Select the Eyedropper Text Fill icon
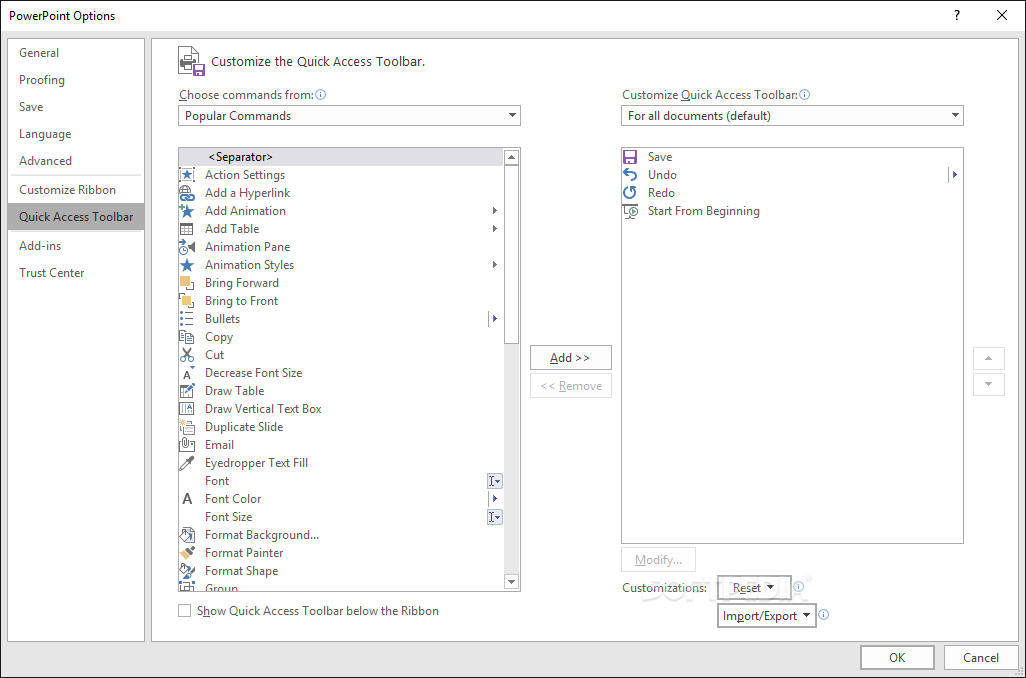The height and width of the screenshot is (678, 1026). pyautogui.click(x=187, y=463)
